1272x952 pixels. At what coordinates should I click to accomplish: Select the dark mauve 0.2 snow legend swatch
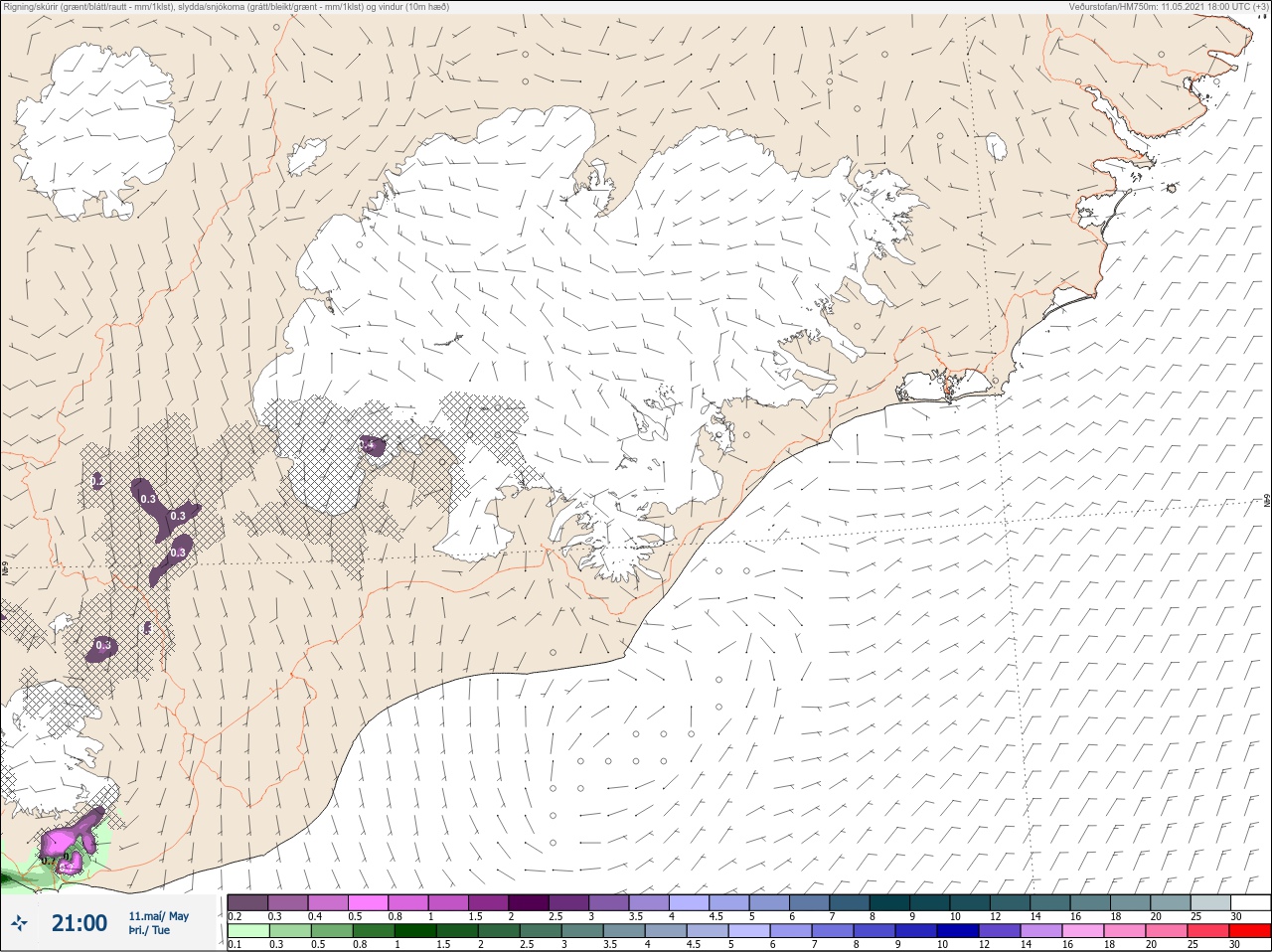point(247,902)
